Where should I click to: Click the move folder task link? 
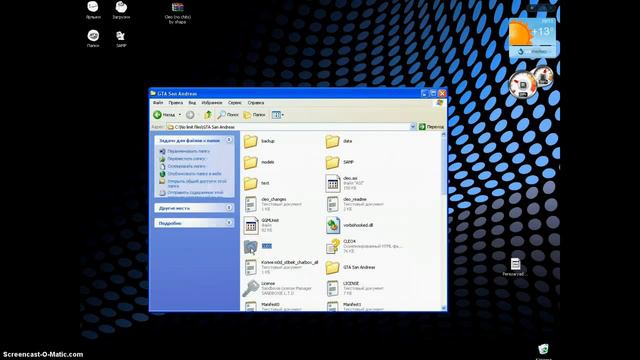click(186, 159)
